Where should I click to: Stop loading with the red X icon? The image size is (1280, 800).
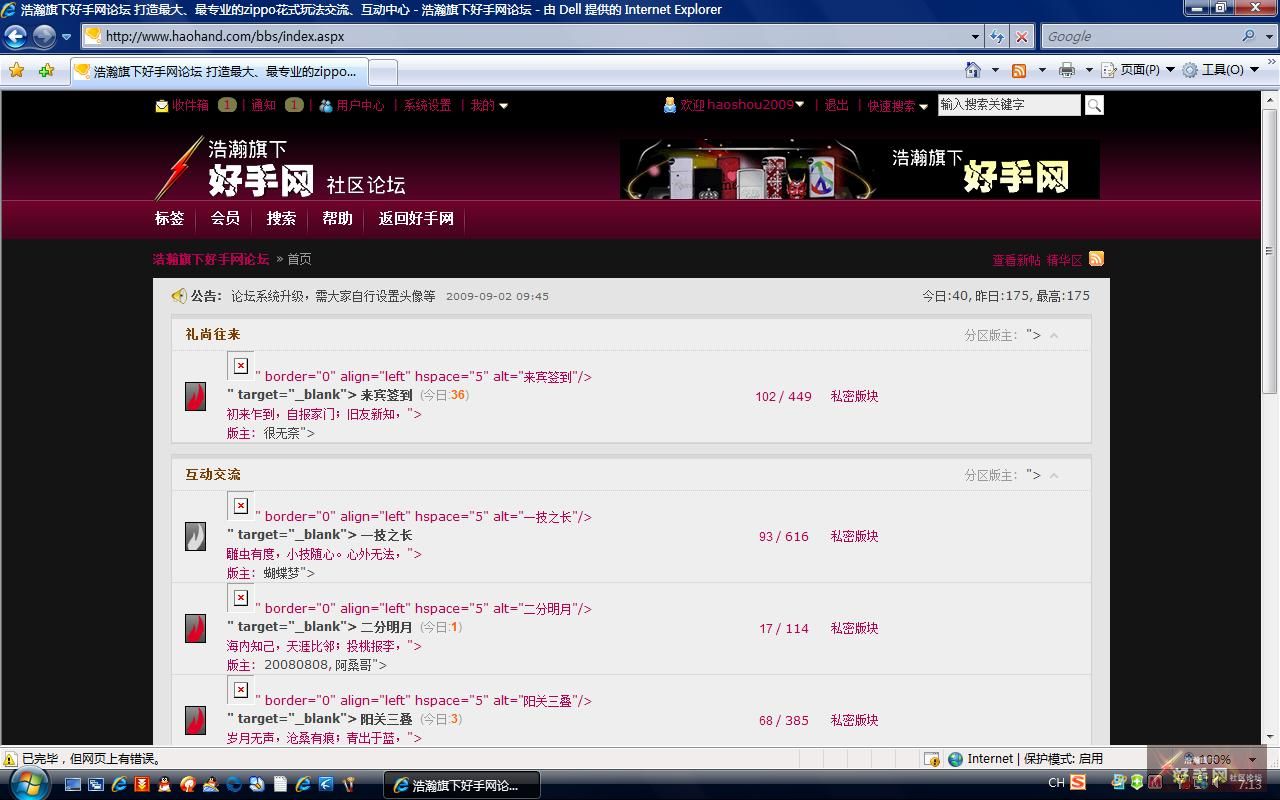click(x=1021, y=36)
